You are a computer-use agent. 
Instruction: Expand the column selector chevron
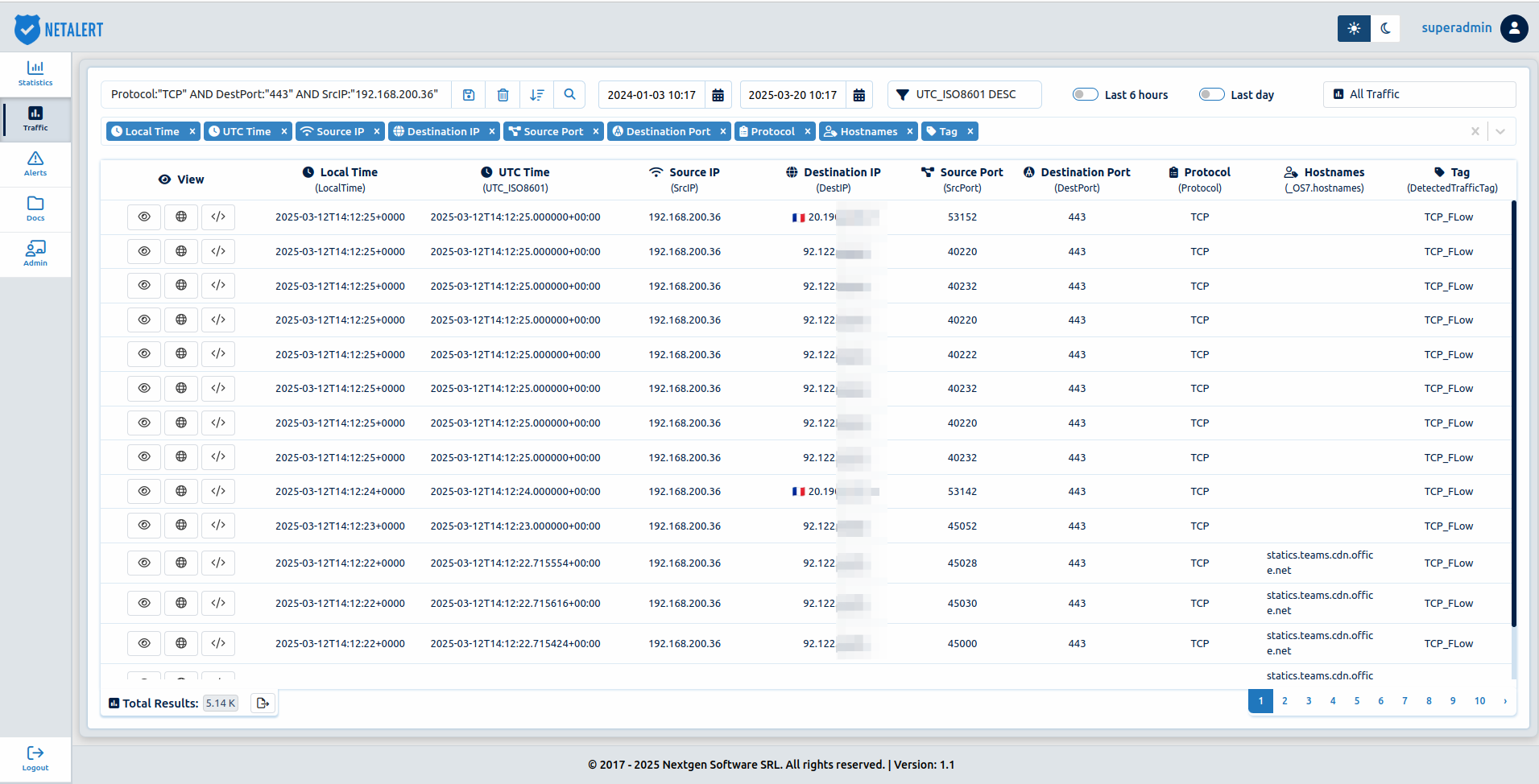pos(1500,131)
